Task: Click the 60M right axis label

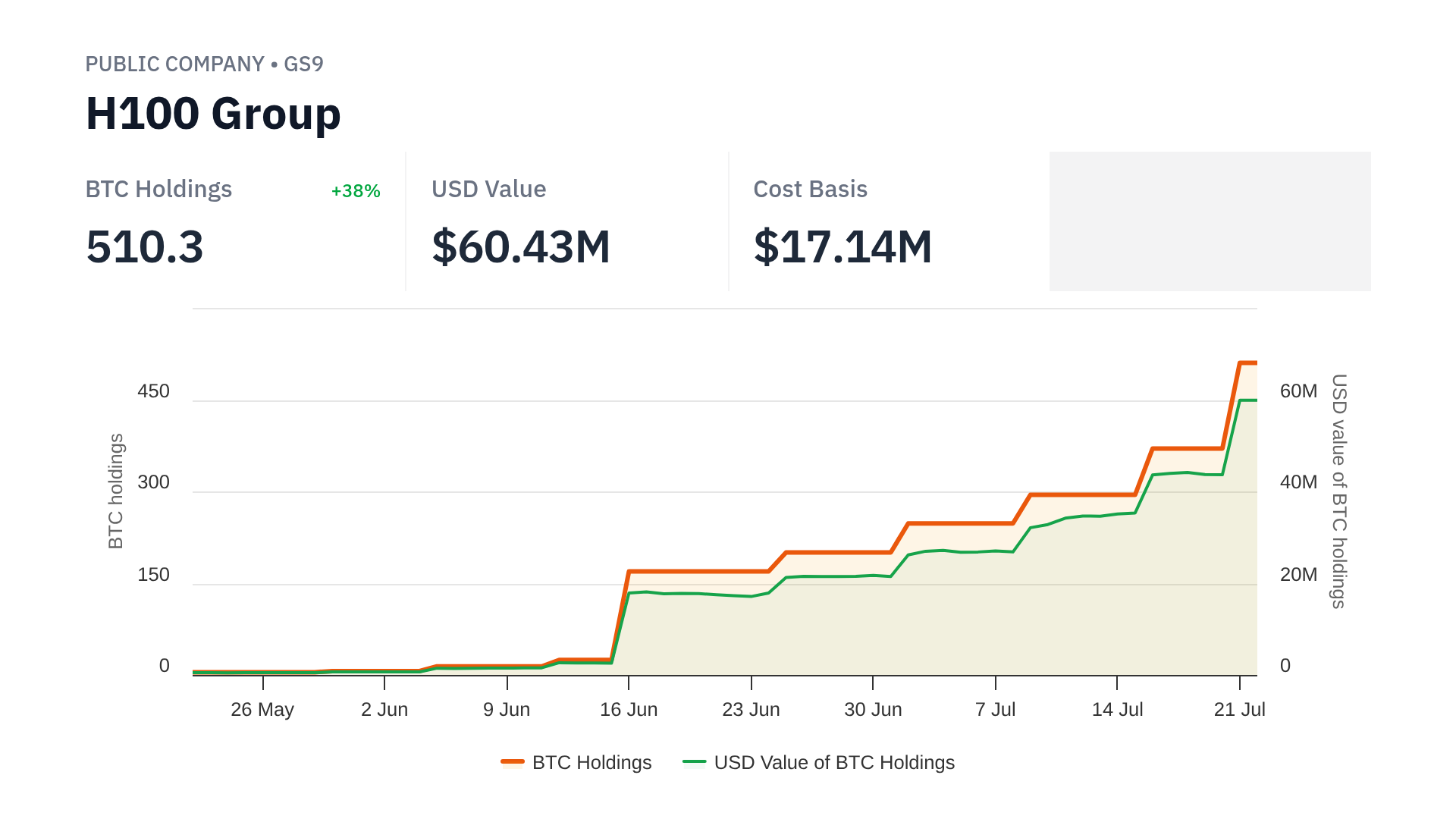Action: click(x=1298, y=391)
